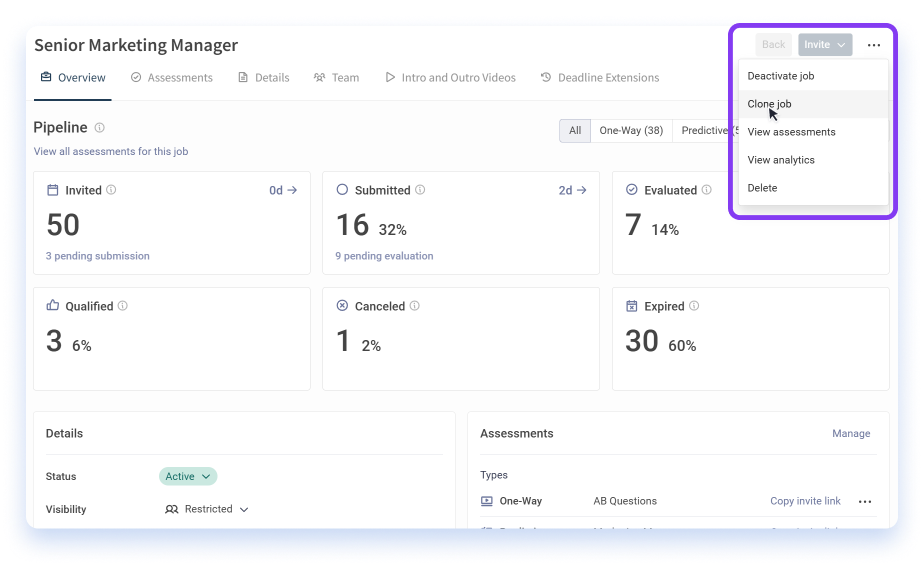Click the Invited calendar icon
This screenshot has width=924, height=563.
tap(52, 190)
